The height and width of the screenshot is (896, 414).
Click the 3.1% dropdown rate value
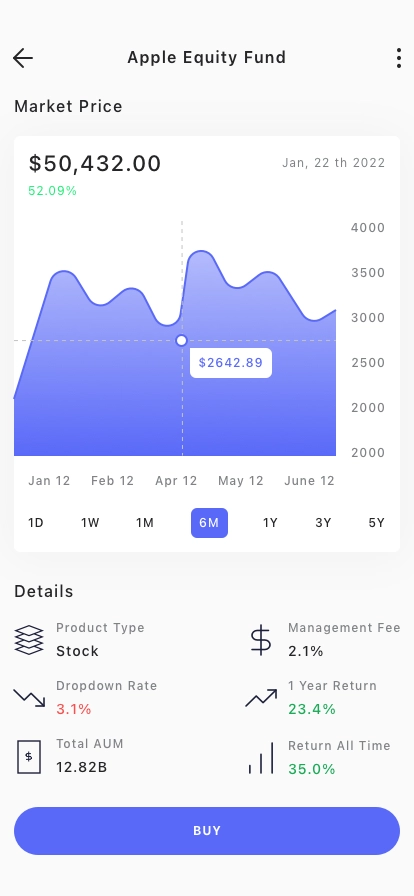click(74, 710)
